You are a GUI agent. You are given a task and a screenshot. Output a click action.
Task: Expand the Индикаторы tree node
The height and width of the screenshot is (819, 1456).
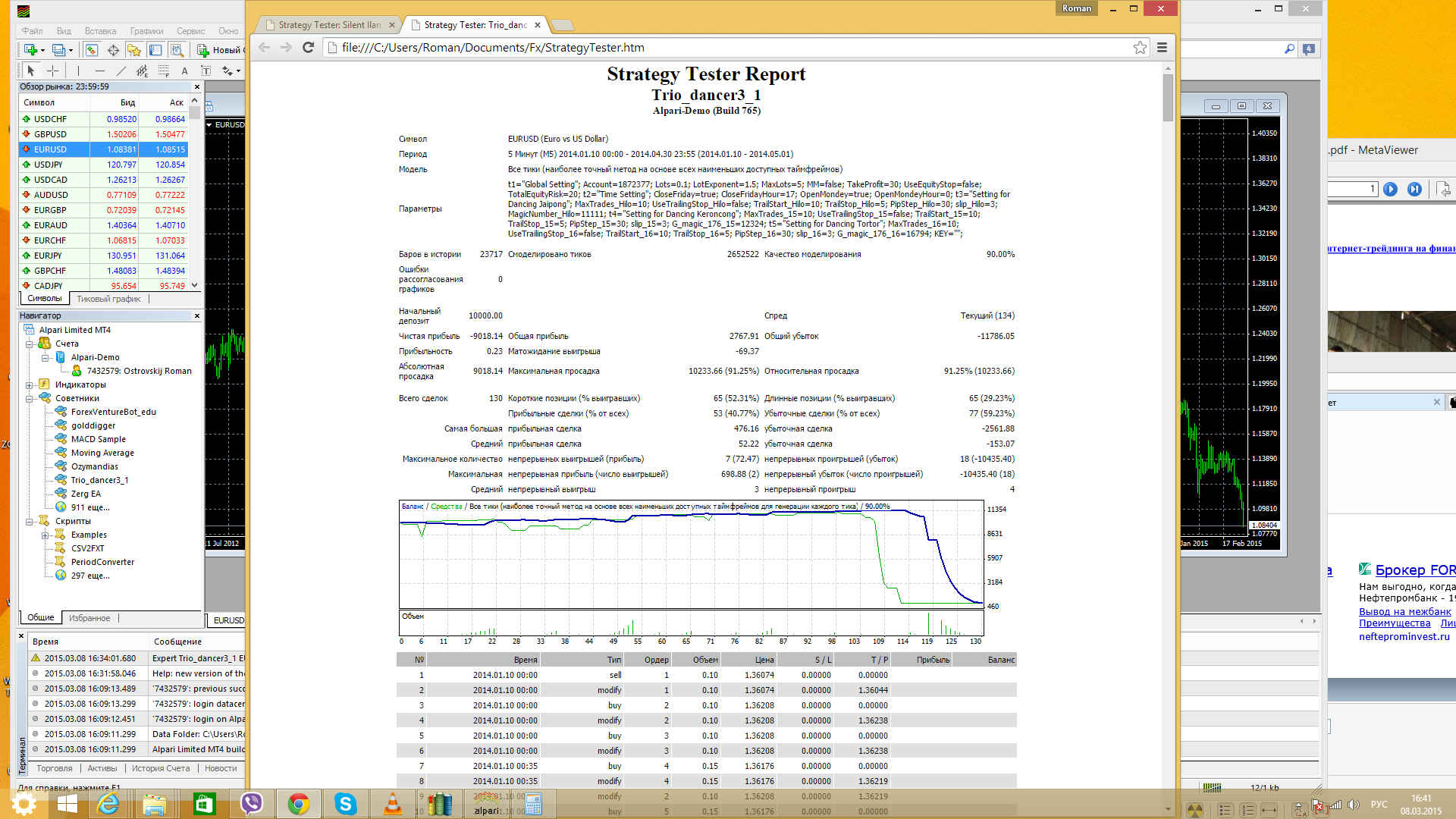(30, 384)
